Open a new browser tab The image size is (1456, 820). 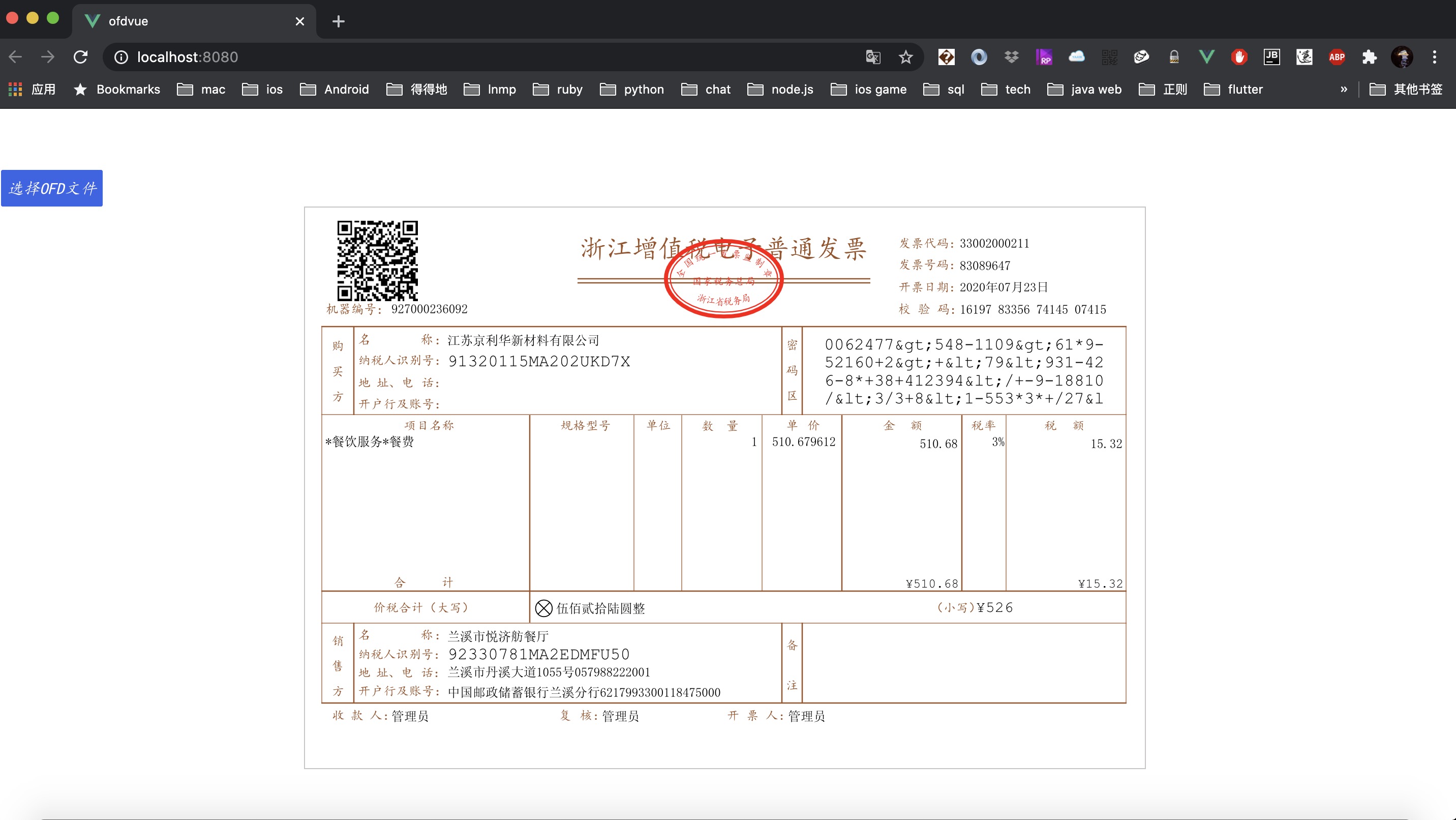[339, 21]
